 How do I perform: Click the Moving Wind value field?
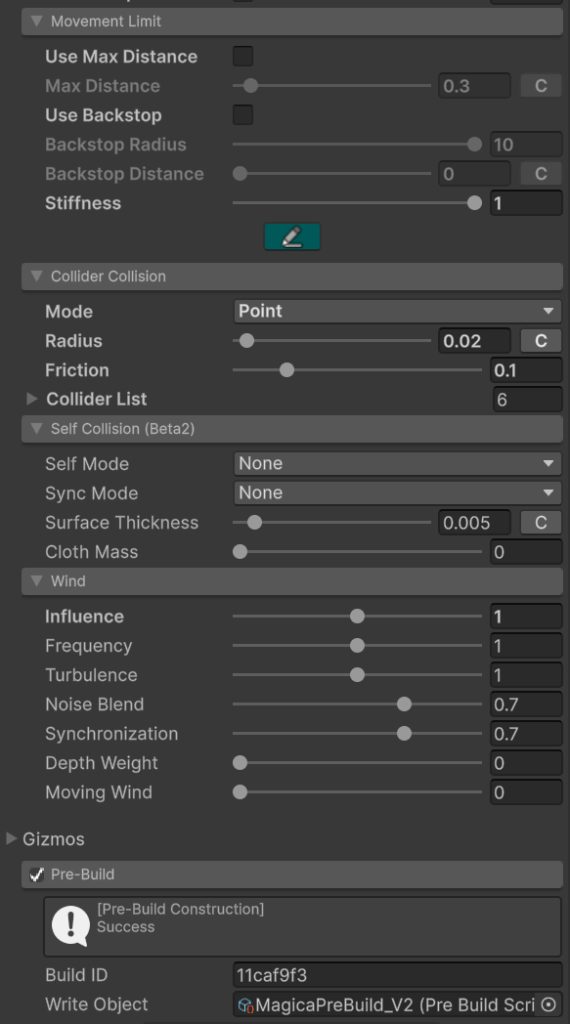(x=526, y=792)
